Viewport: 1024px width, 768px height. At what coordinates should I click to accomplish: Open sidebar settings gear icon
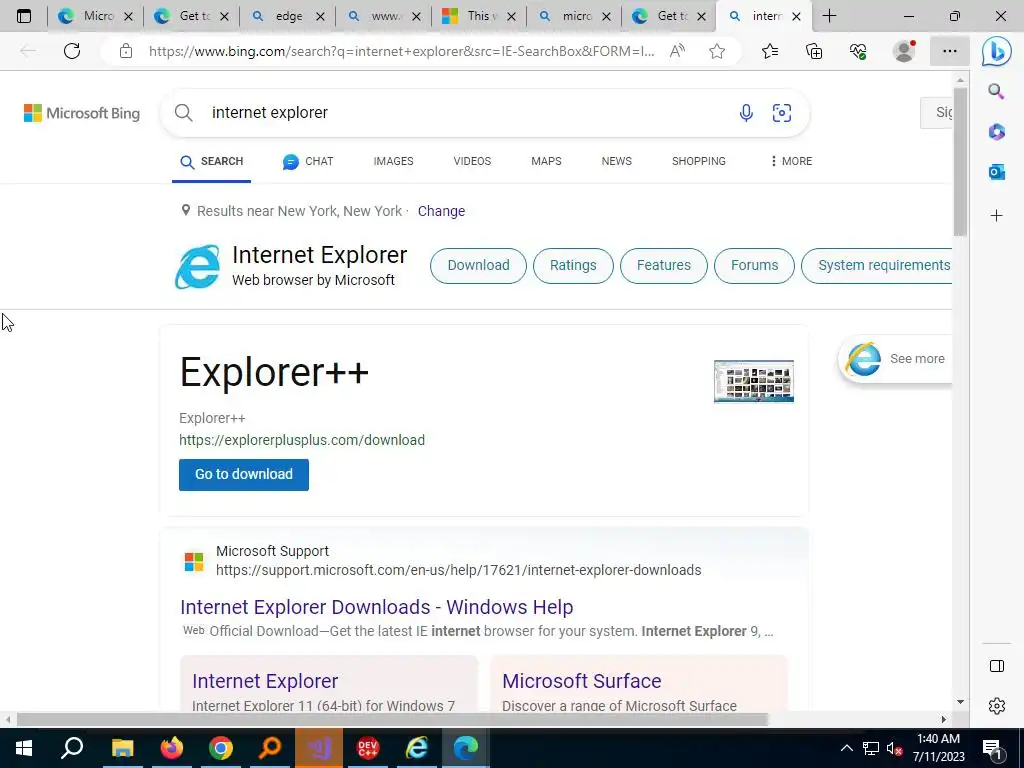[997, 706]
